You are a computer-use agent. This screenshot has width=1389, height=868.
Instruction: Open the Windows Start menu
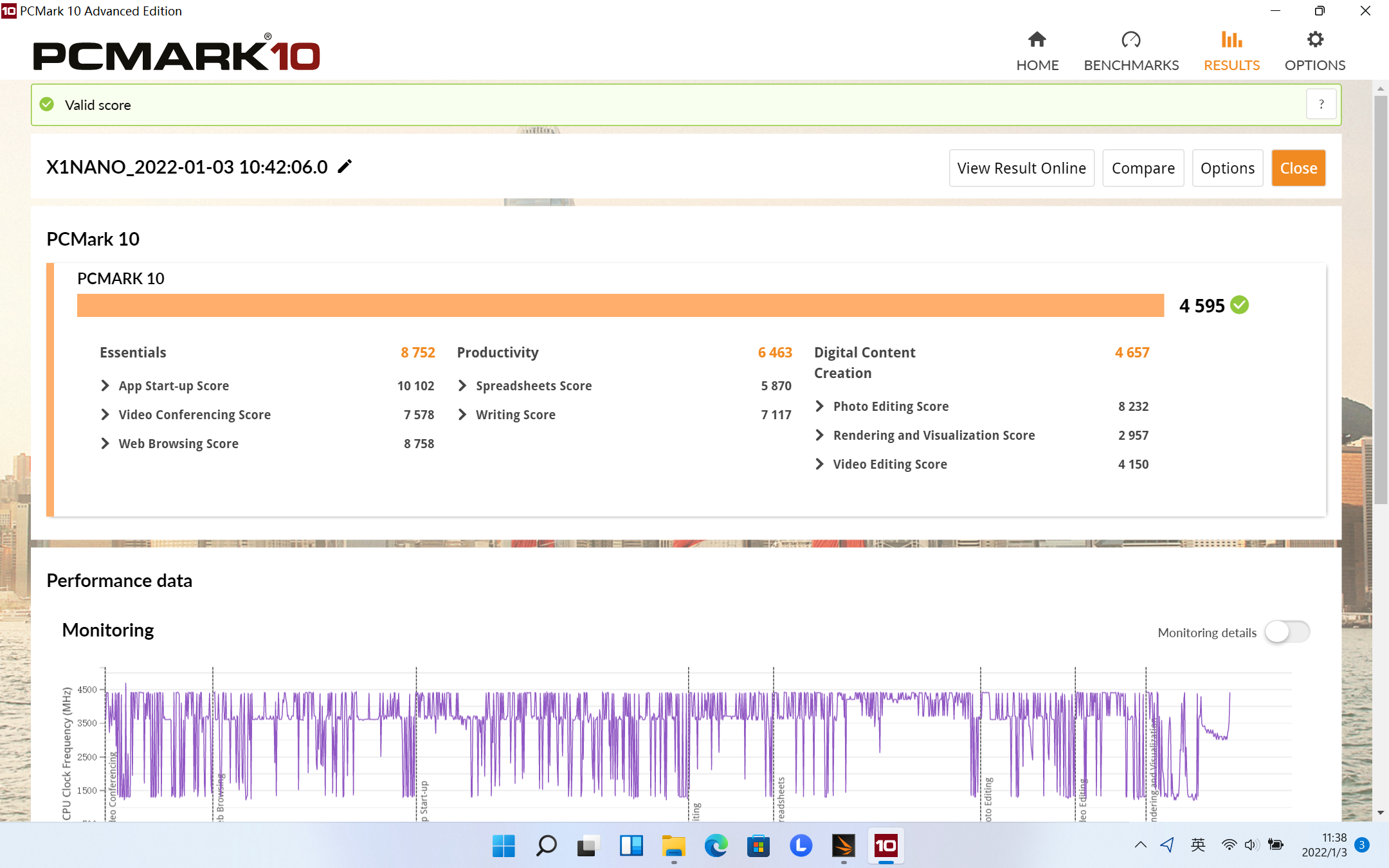504,845
